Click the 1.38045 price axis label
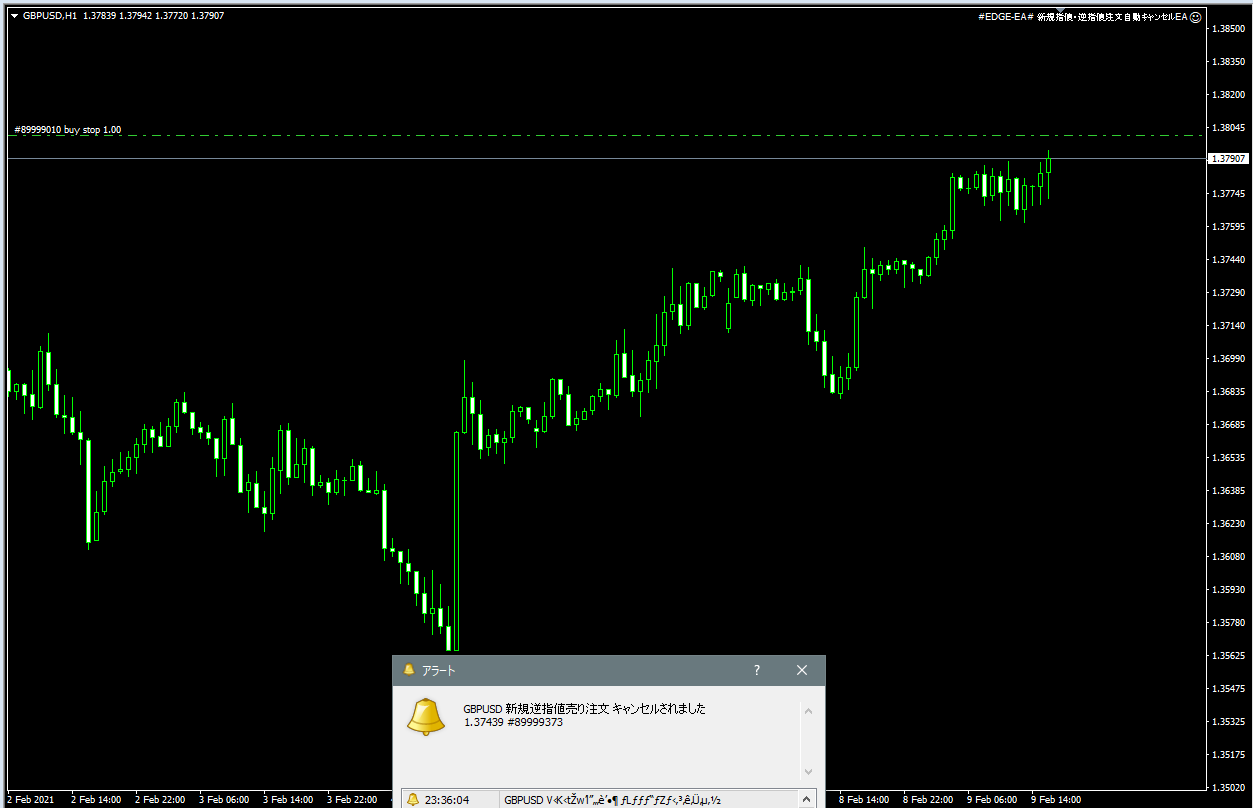Viewport: 1253px width, 808px height. pyautogui.click(x=1228, y=128)
